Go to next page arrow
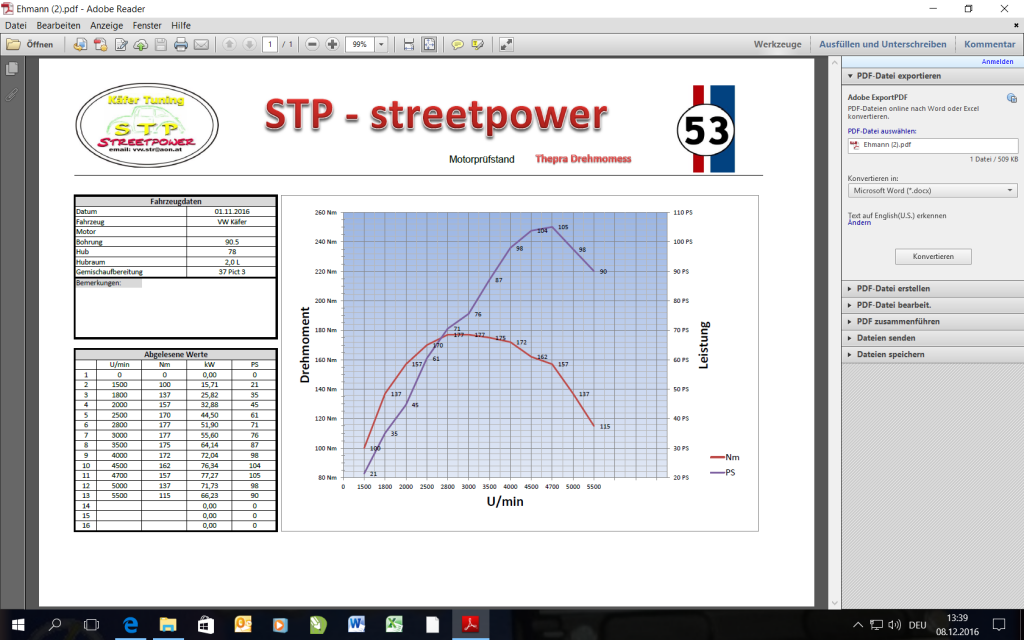The width and height of the screenshot is (1024, 640). (249, 44)
